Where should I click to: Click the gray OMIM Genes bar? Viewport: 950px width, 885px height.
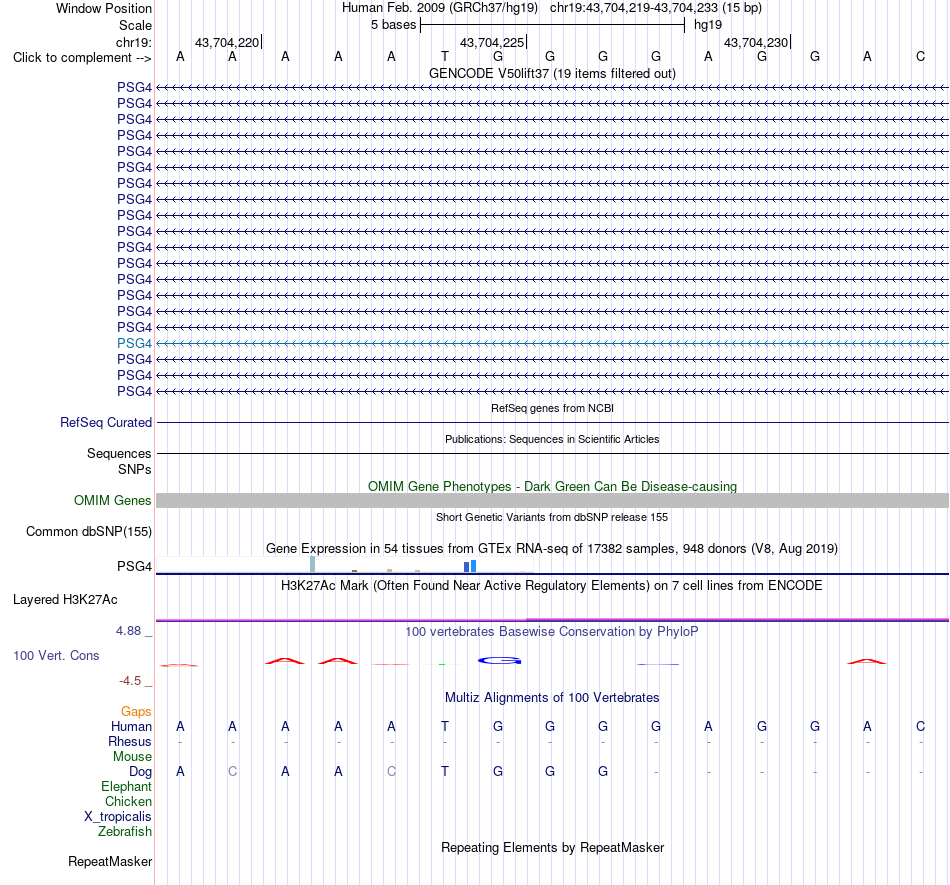(x=552, y=500)
